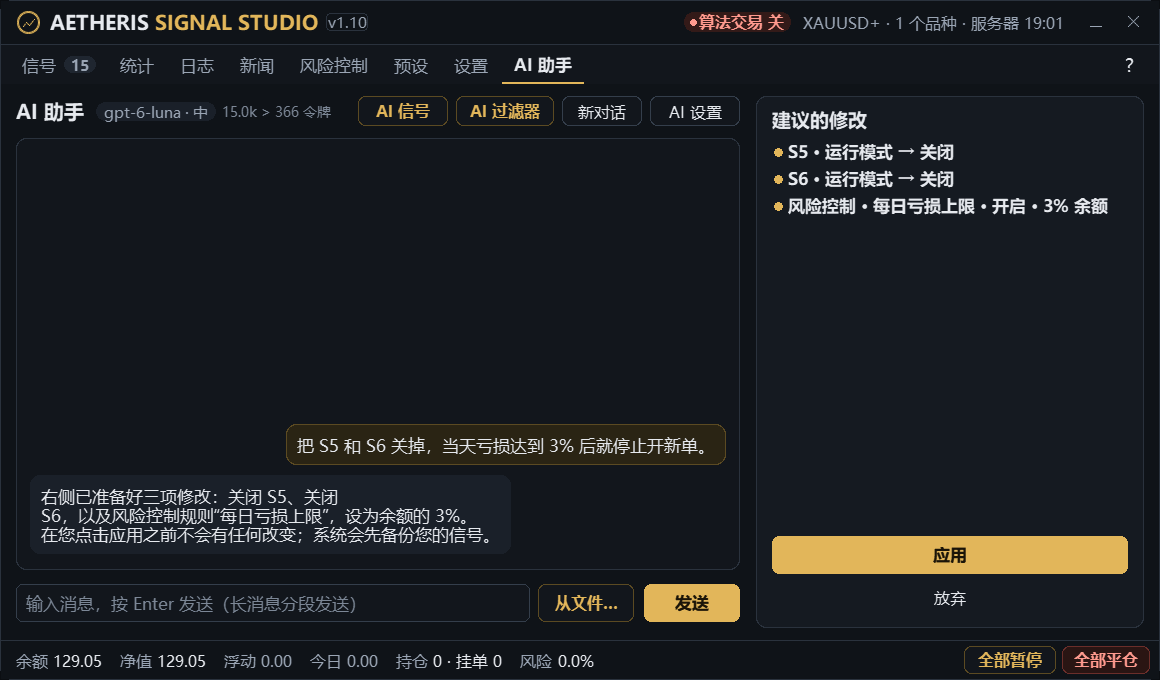Viewport: 1160px width, 680px height.
Task: Click the 余额 129.05 status entry
Action: click(x=58, y=662)
